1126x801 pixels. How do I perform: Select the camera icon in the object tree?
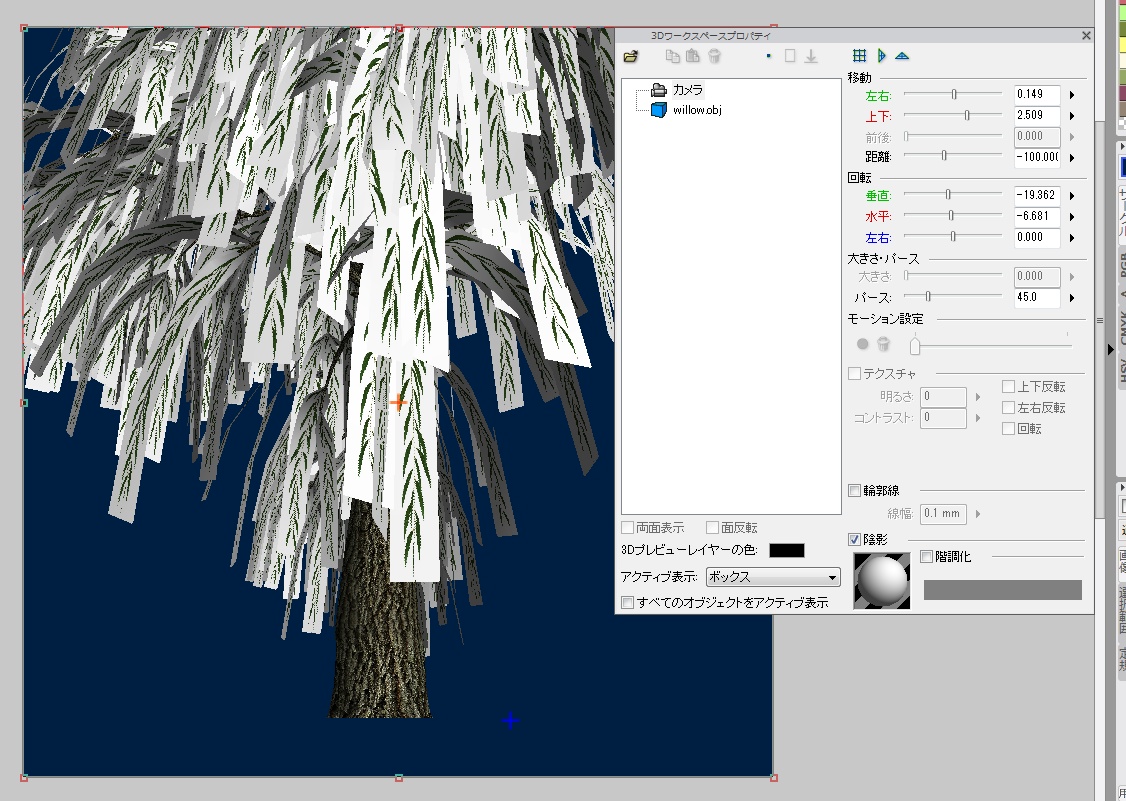pos(658,90)
